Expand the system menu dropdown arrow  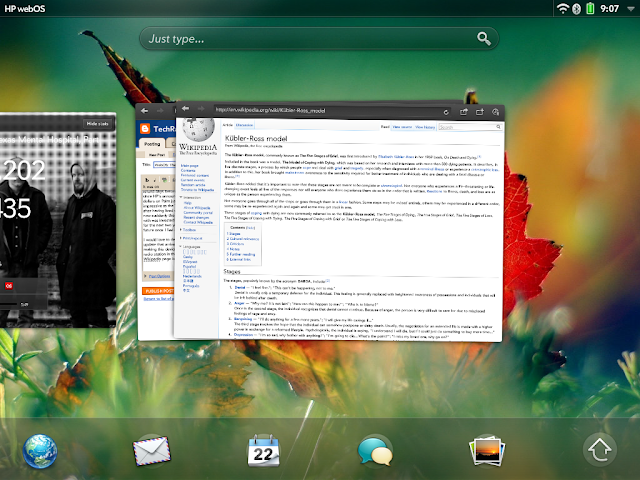630,9
